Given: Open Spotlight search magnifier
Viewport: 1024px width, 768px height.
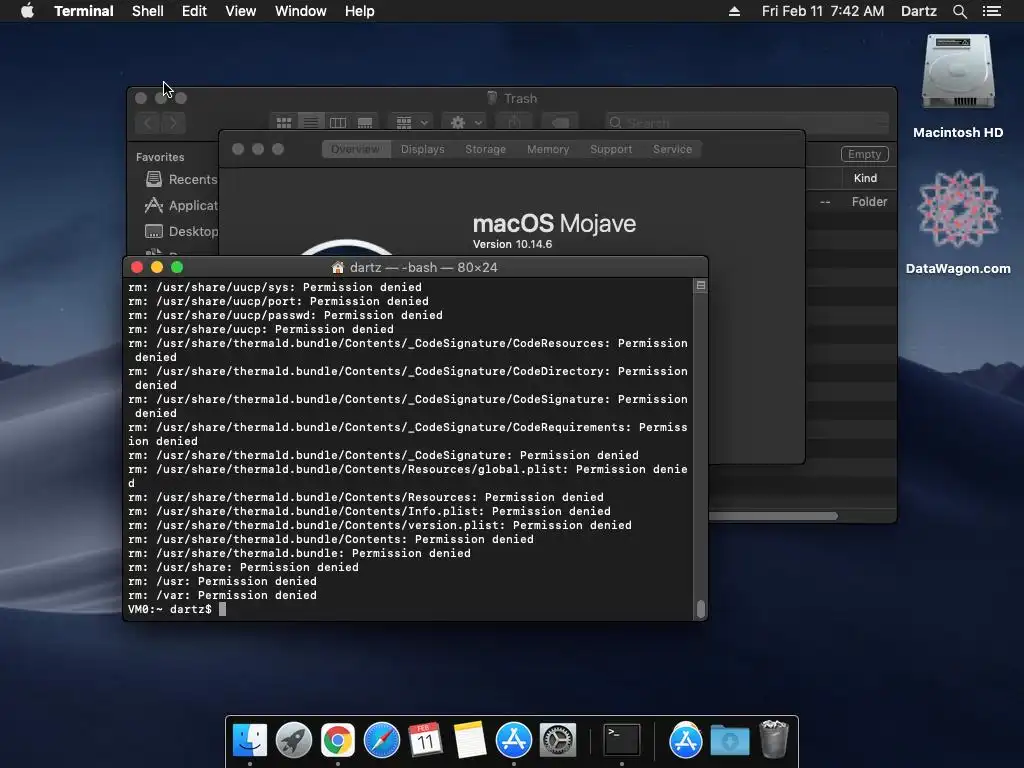Looking at the screenshot, I should click(959, 11).
